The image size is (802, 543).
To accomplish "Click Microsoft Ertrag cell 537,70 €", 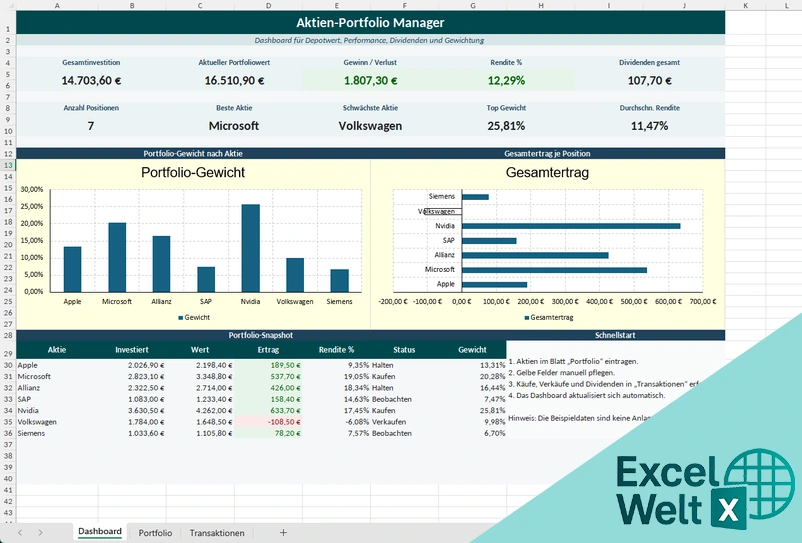I will 269,376.
